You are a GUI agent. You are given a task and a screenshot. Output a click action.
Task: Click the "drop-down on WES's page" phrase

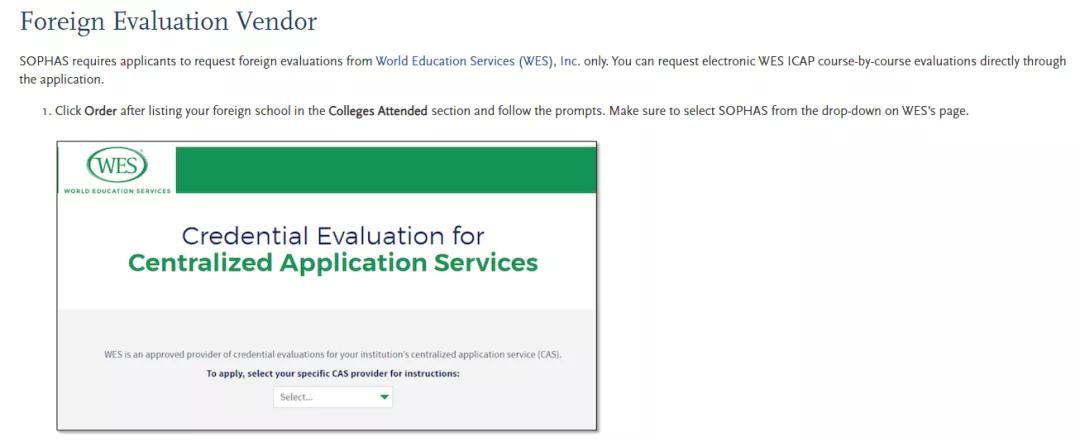(x=903, y=110)
